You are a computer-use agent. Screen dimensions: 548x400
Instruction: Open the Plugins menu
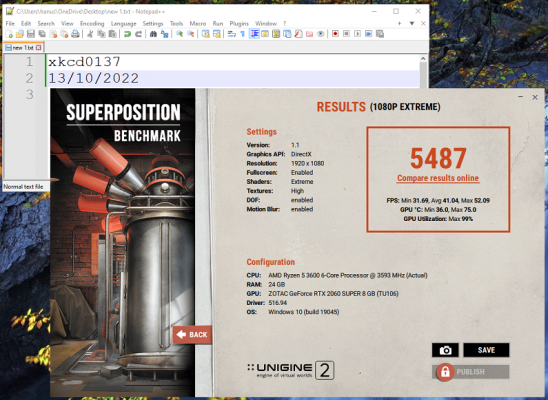pyautogui.click(x=239, y=23)
